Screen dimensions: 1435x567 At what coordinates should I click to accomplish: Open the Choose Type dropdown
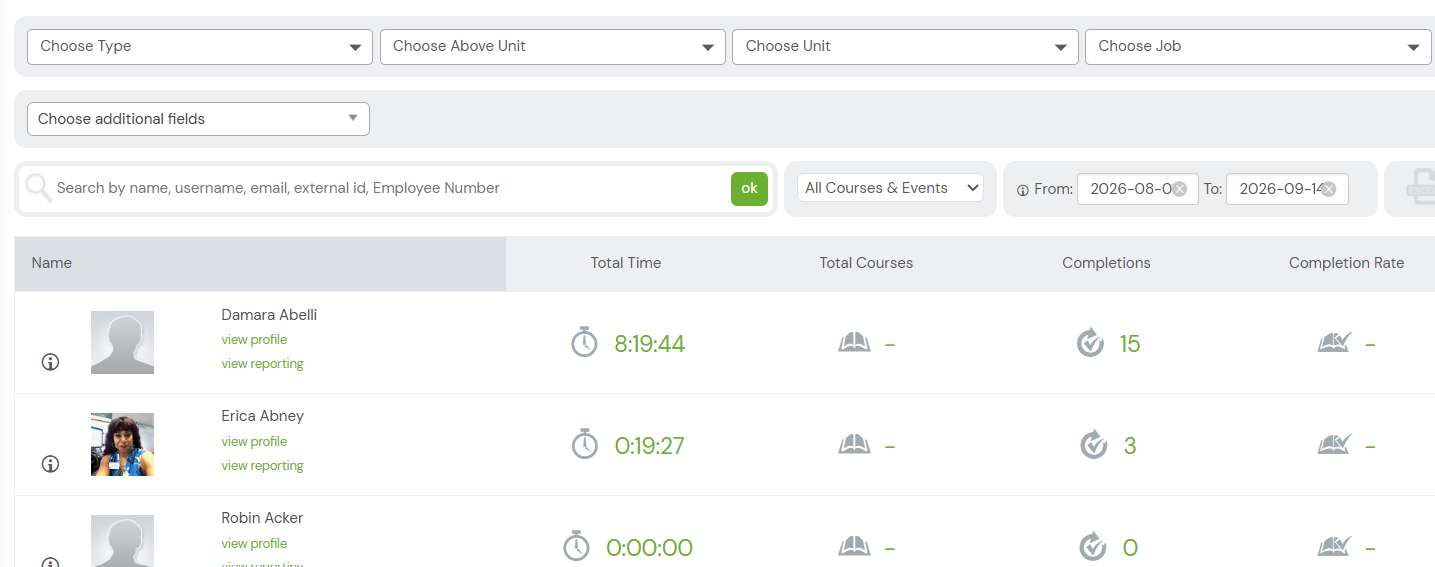click(x=200, y=46)
